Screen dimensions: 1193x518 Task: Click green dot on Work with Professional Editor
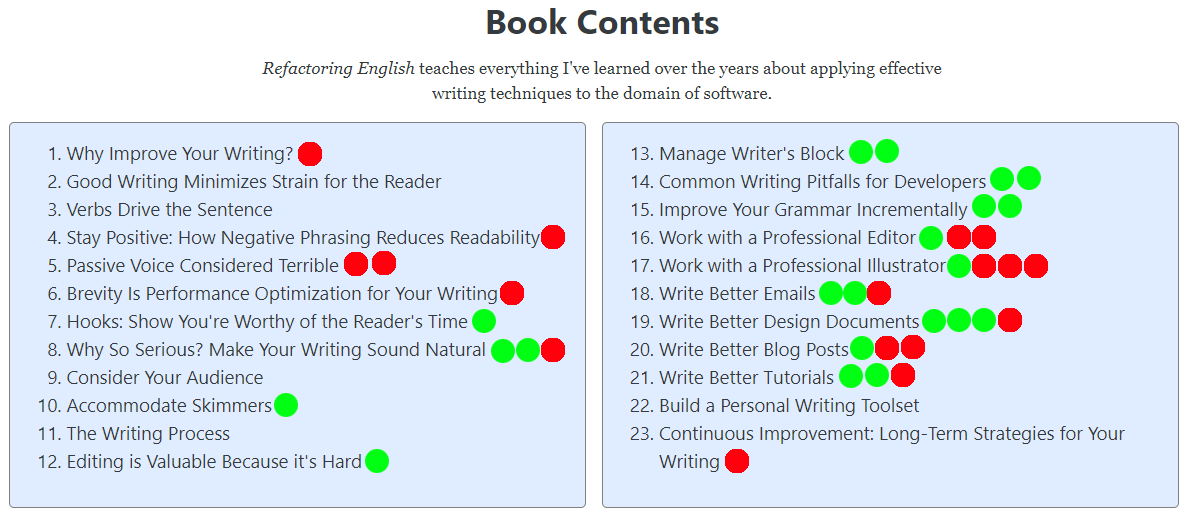(931, 237)
